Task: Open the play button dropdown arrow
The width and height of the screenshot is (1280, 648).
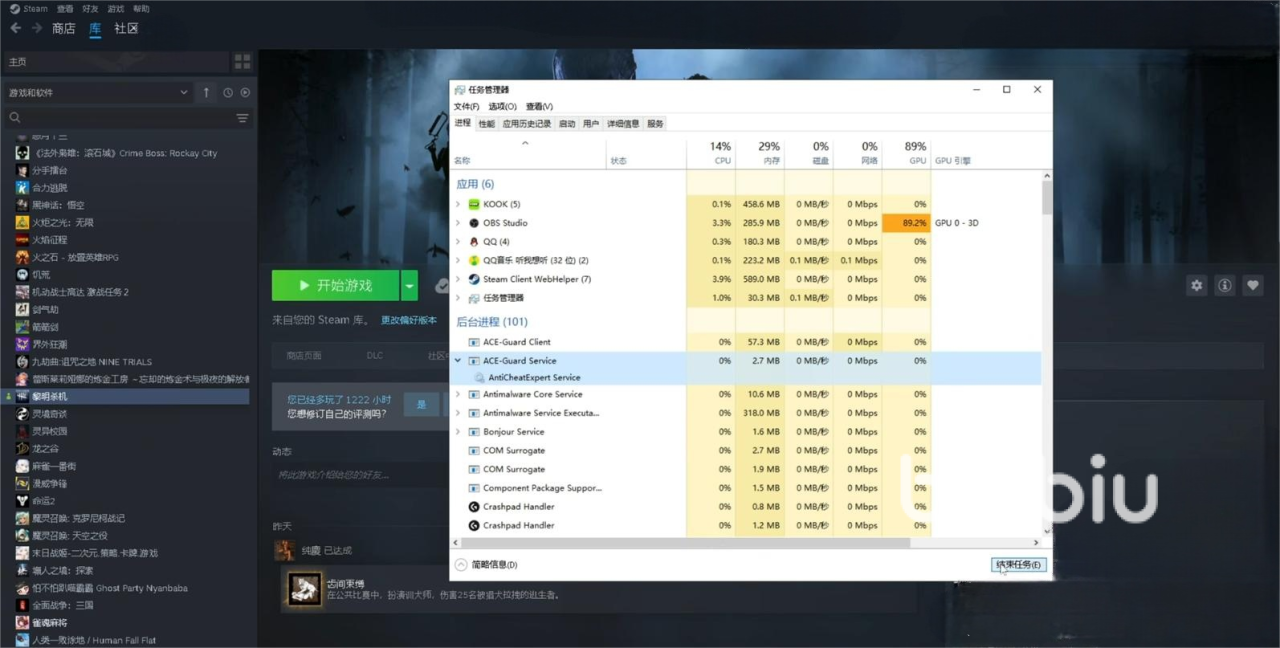Action: tap(409, 286)
